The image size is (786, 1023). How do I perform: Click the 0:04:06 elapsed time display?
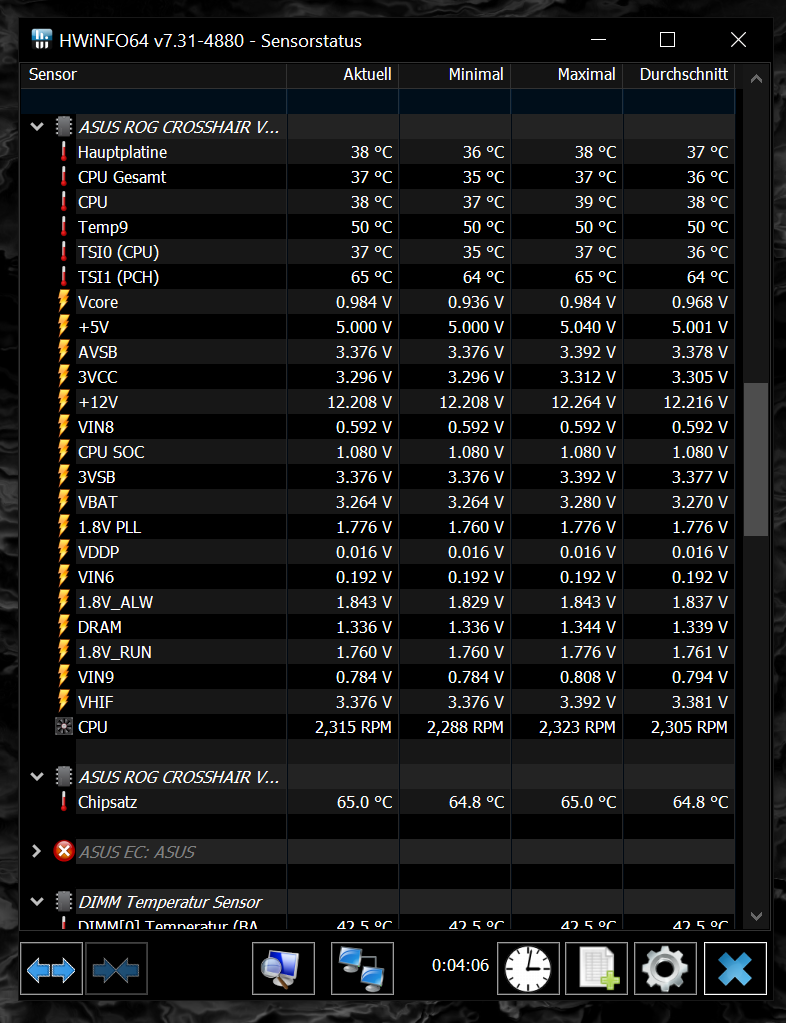tap(461, 965)
